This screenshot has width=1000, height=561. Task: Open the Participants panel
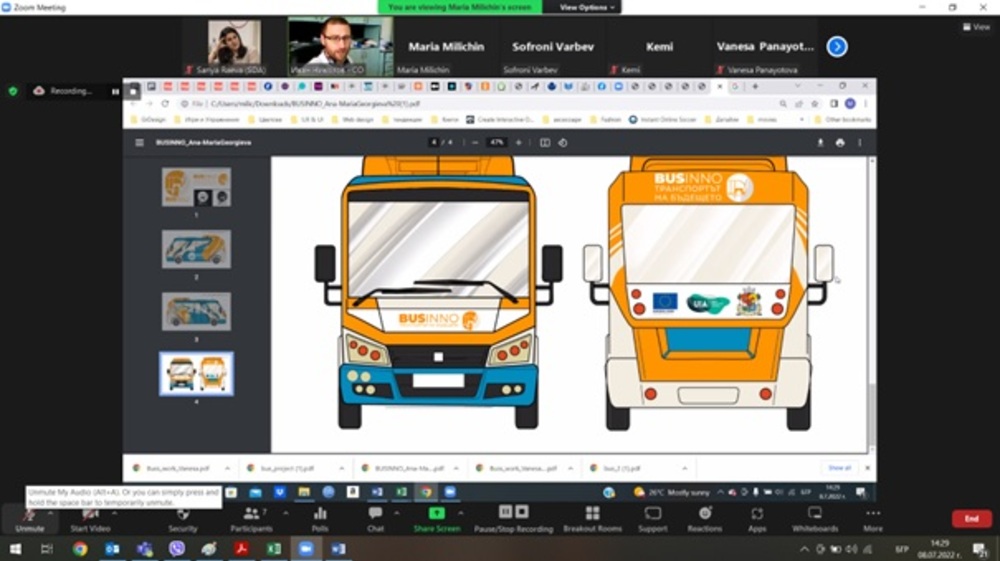tap(251, 519)
